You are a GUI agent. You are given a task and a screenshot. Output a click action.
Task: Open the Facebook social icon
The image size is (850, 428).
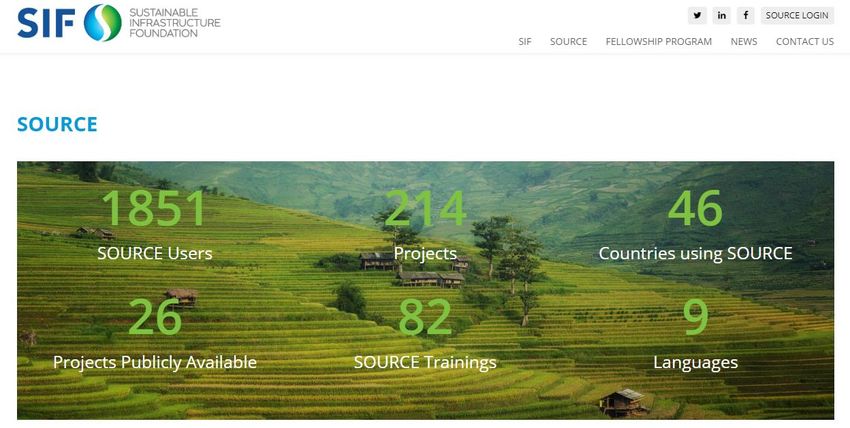(745, 15)
